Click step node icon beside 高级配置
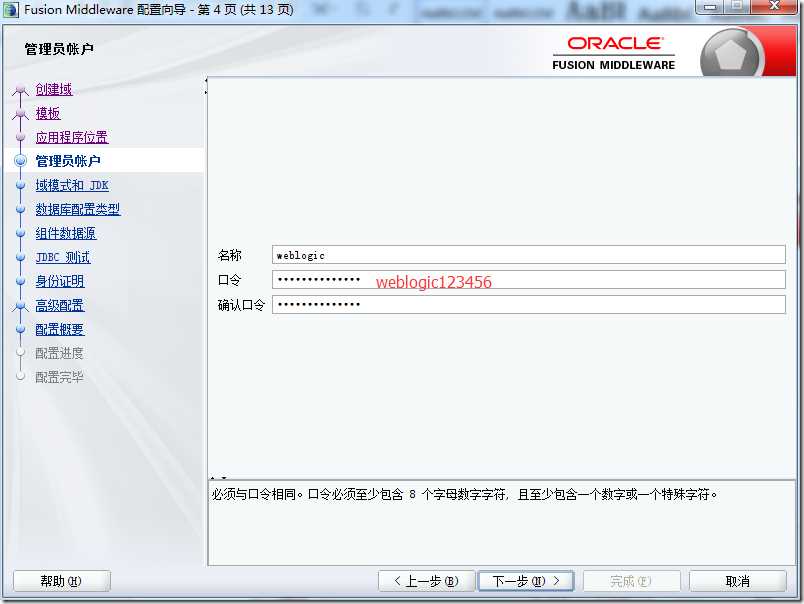Image resolution: width=804 pixels, height=604 pixels. (x=21, y=306)
